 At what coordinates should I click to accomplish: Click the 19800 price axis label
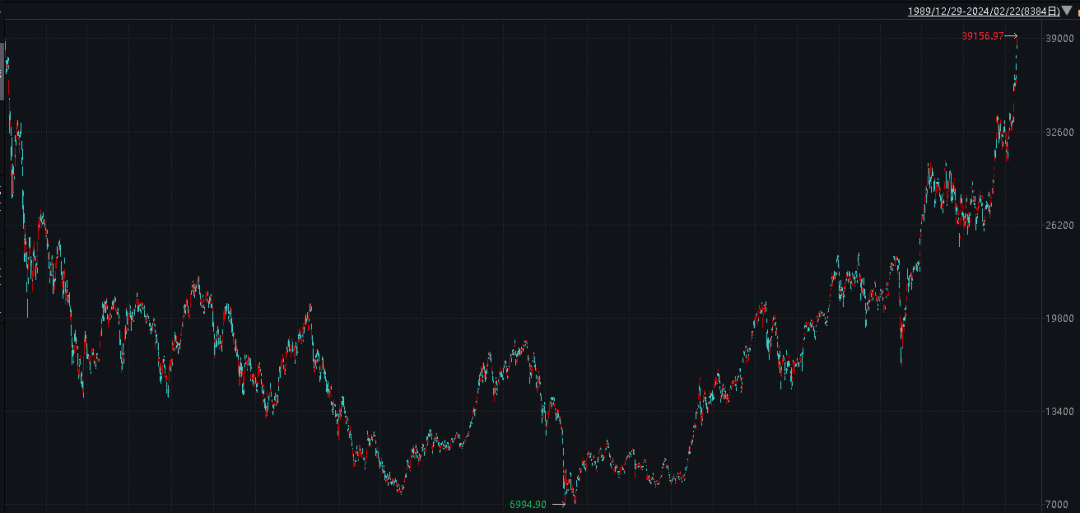(x=1059, y=318)
